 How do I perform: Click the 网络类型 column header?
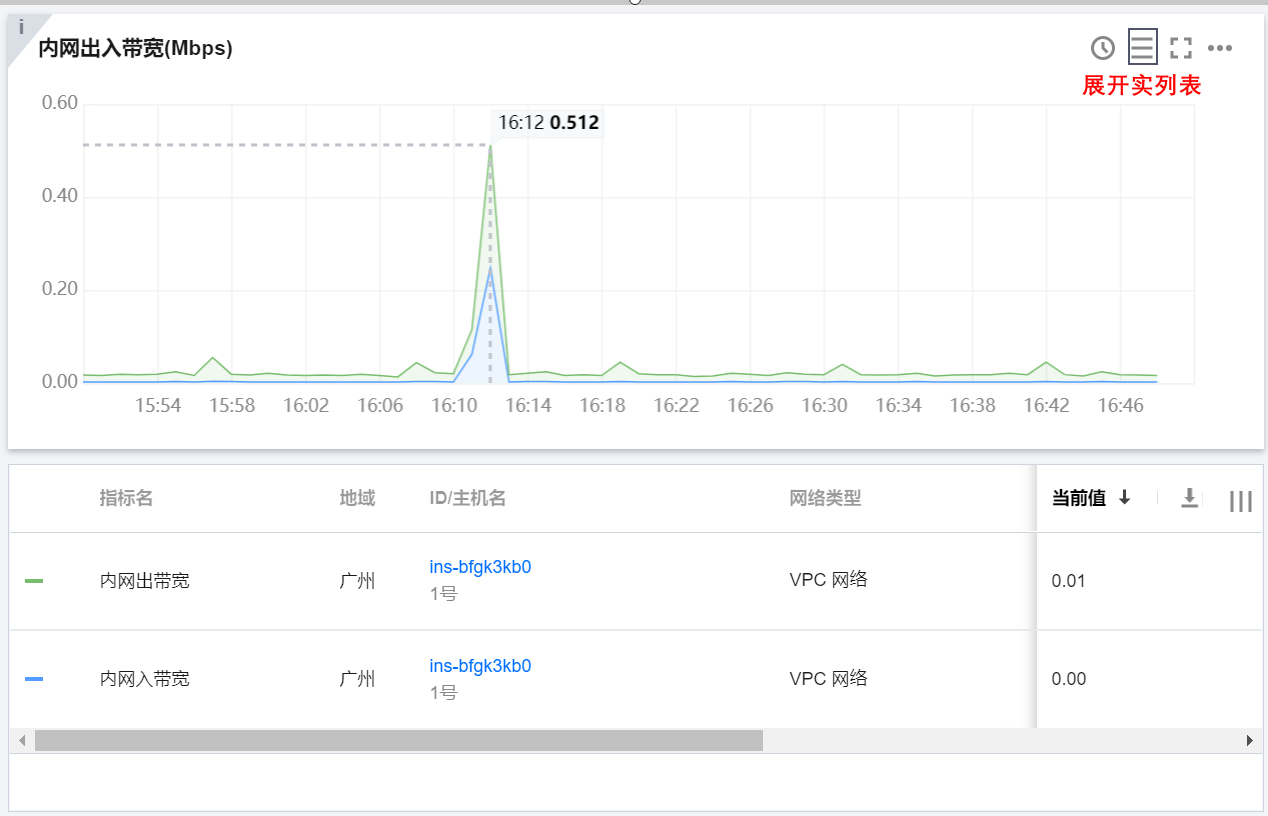[825, 498]
